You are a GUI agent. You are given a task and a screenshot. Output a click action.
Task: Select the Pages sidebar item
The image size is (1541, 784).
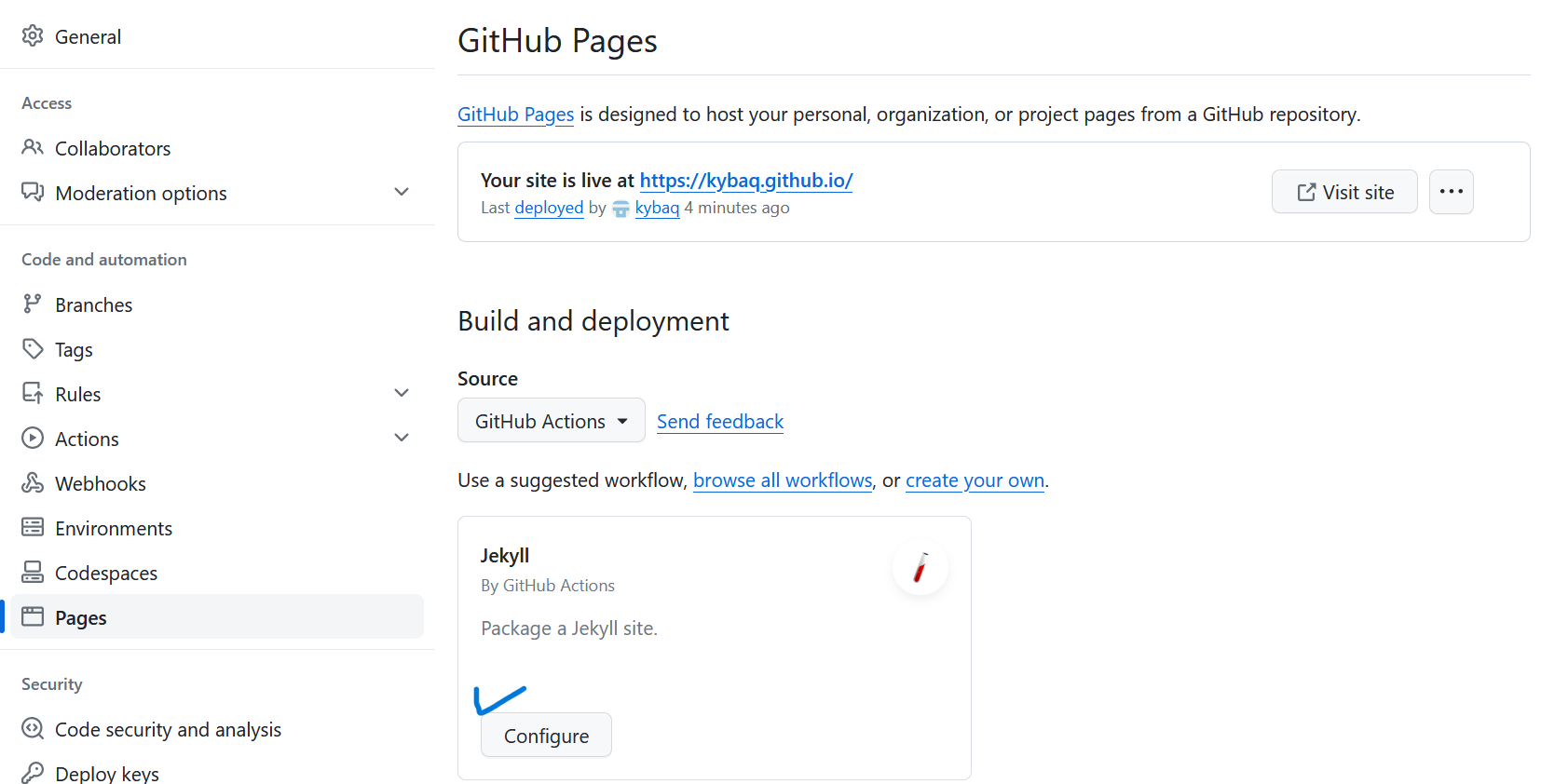(x=217, y=617)
